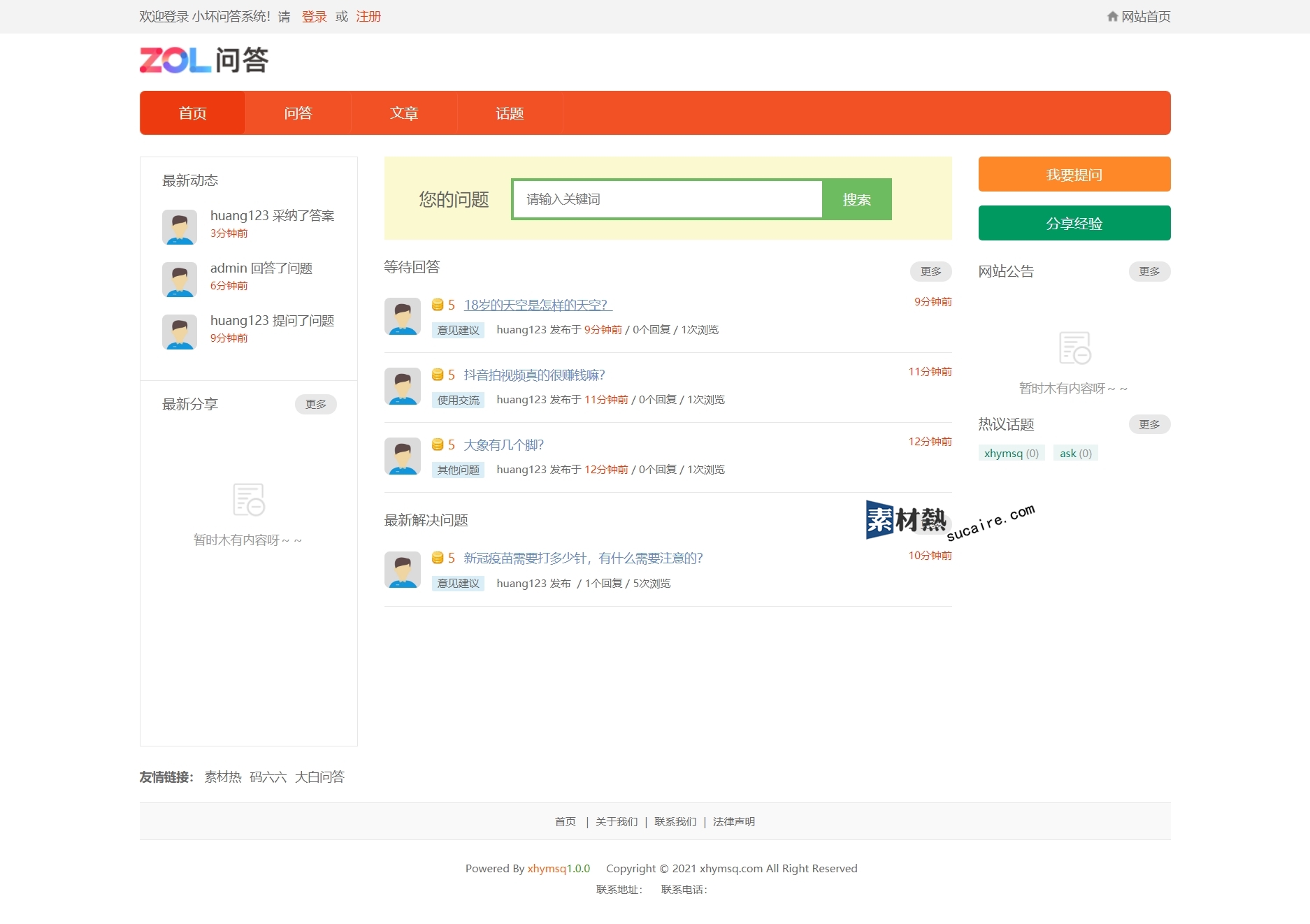Click the green 搜索 button

[856, 199]
